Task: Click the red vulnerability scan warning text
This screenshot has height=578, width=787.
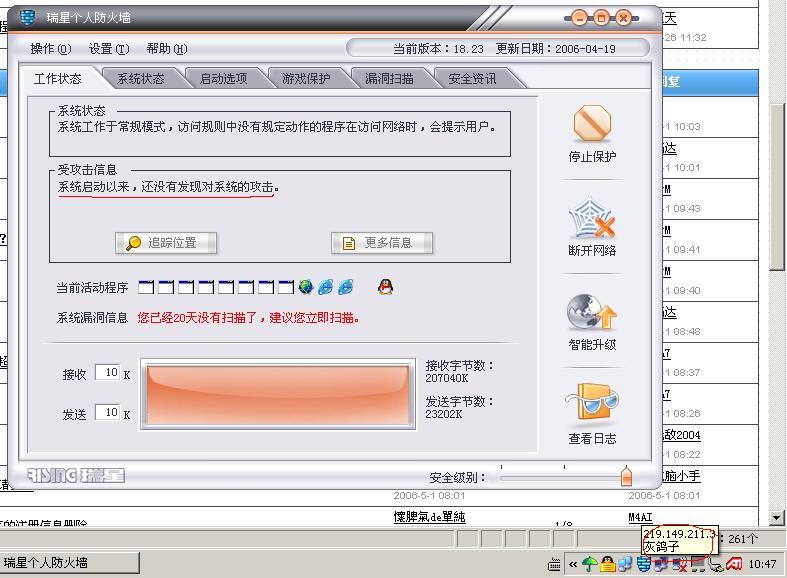Action: click(248, 318)
